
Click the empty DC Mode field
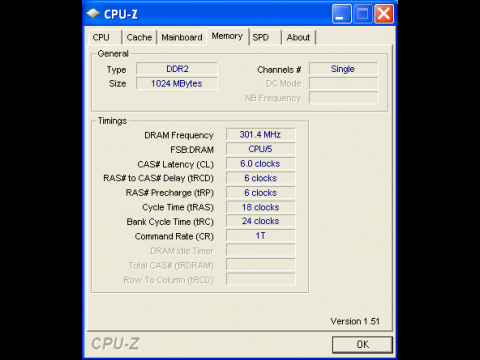point(344,84)
